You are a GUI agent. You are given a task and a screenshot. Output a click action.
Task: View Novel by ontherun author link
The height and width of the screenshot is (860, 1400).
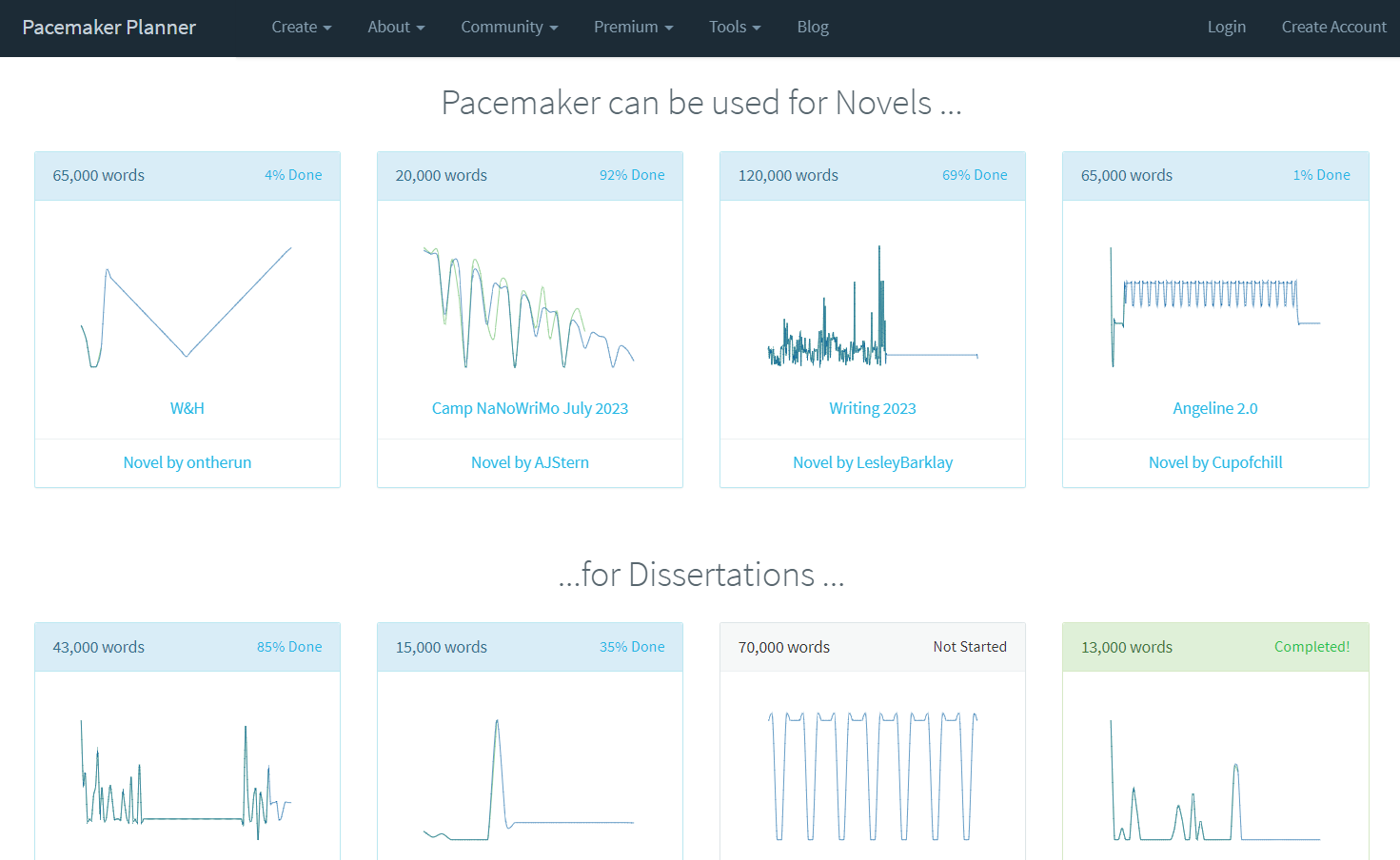click(x=187, y=462)
